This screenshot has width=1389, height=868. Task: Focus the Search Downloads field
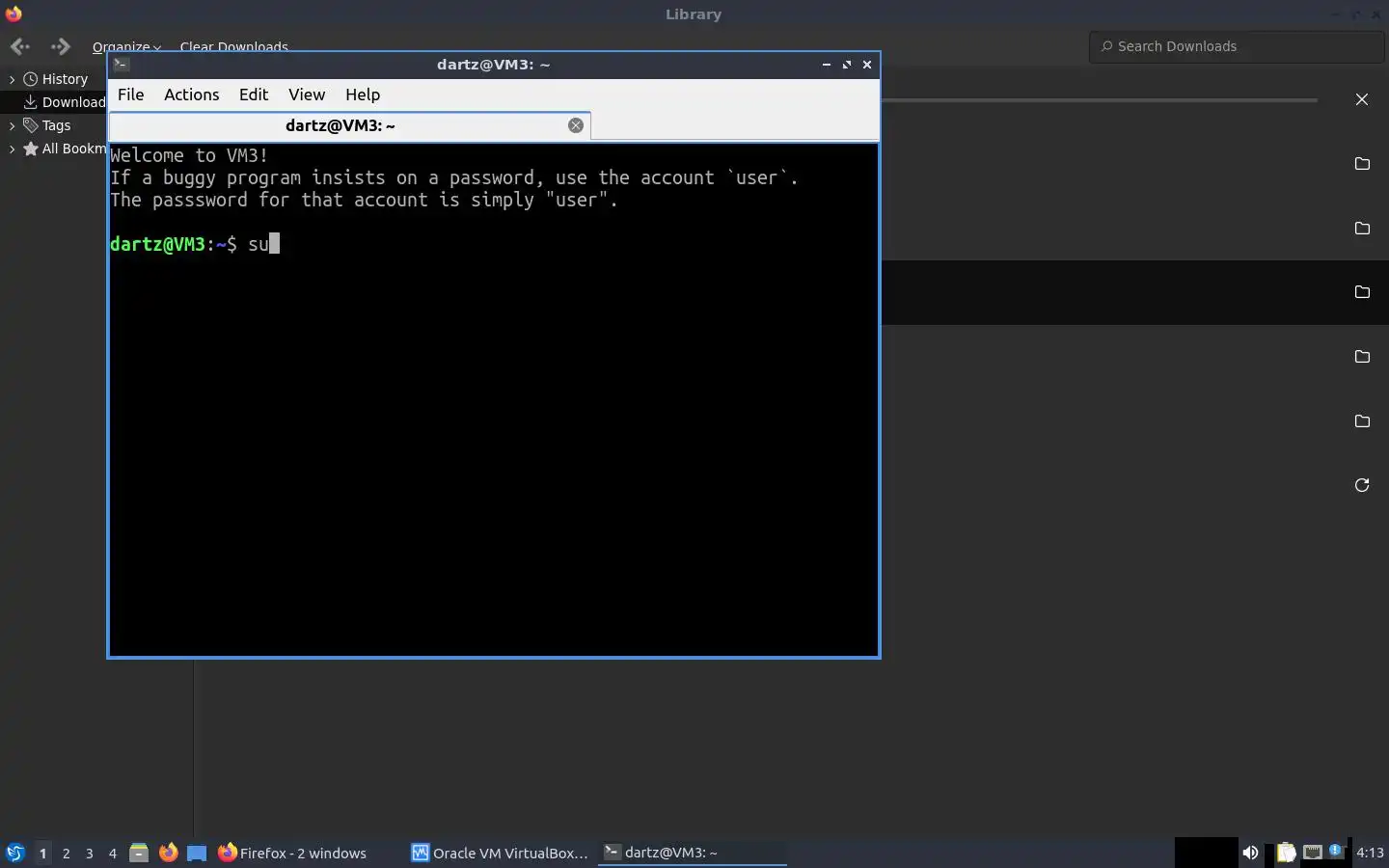pos(1238,46)
